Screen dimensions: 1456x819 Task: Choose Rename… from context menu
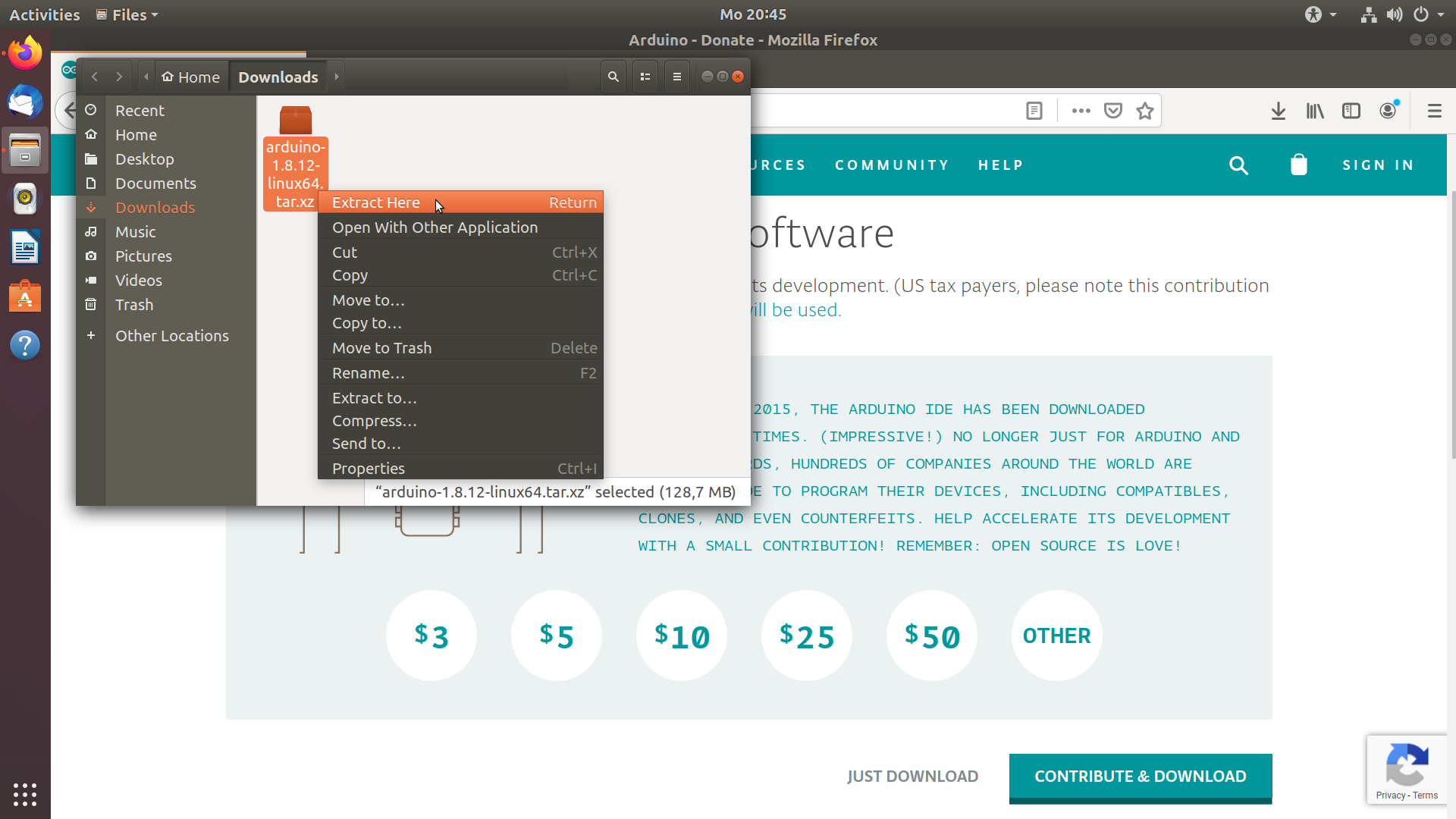tap(461, 373)
